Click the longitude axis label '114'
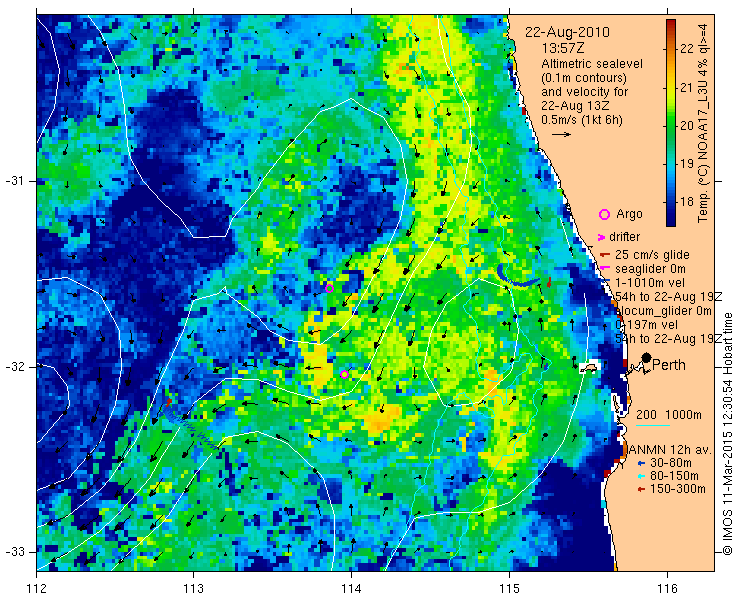 point(351,589)
